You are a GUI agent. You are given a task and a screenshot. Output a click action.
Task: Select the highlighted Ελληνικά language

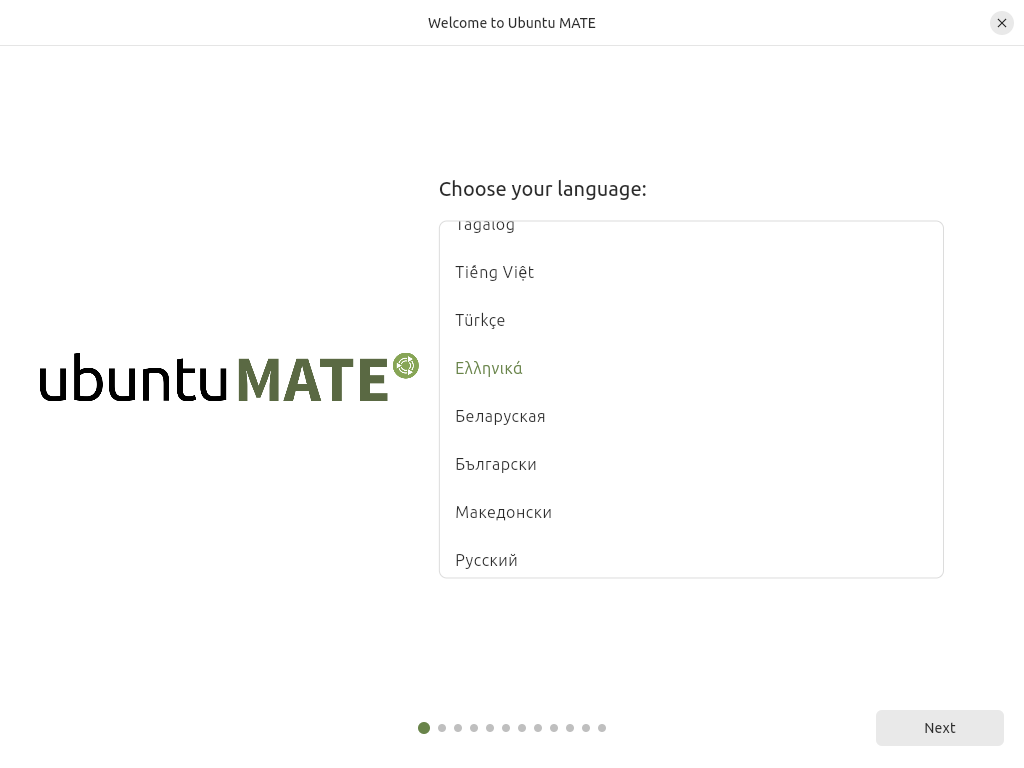(x=489, y=368)
